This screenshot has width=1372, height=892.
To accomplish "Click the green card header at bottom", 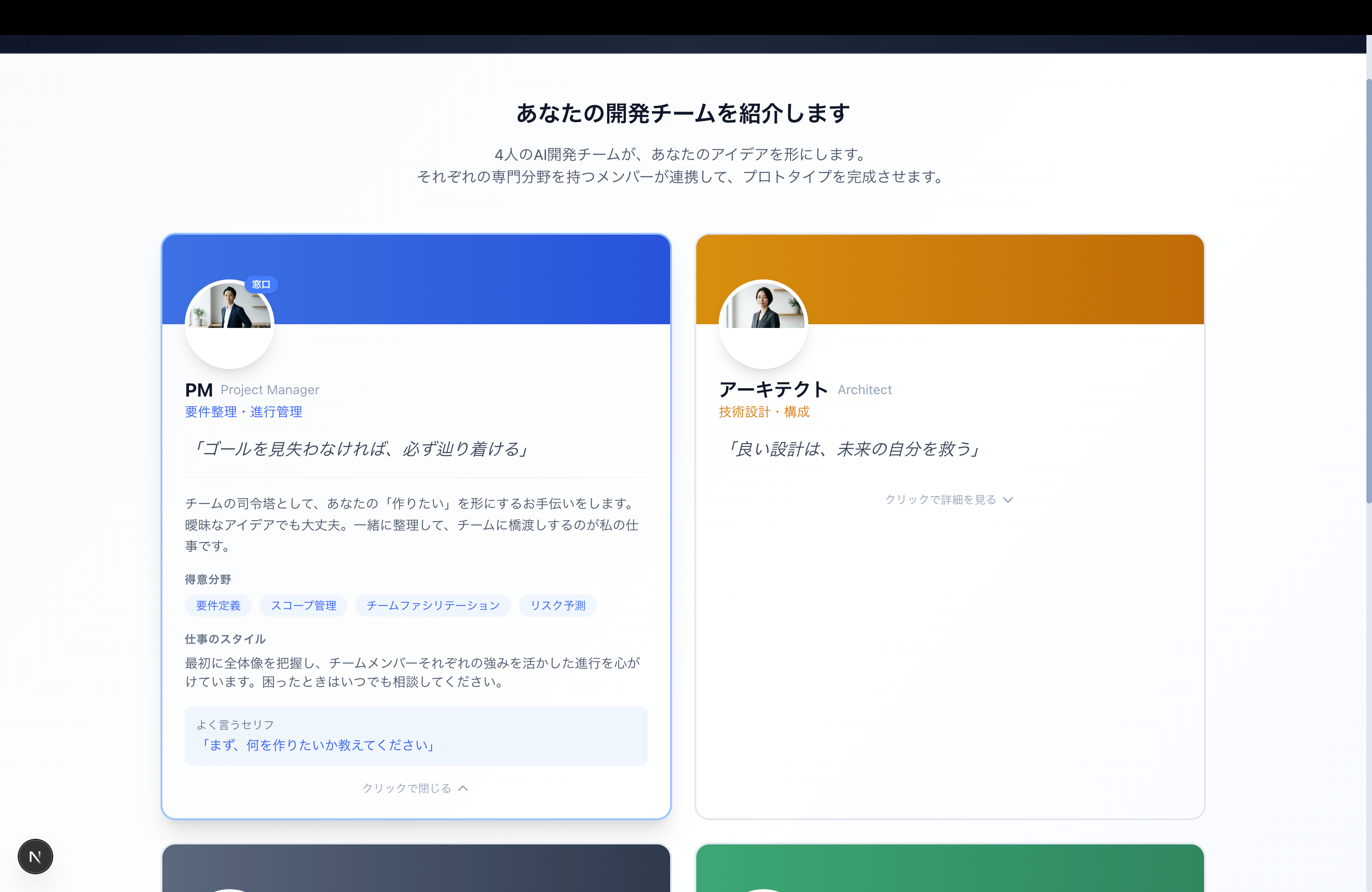I will 950,867.
